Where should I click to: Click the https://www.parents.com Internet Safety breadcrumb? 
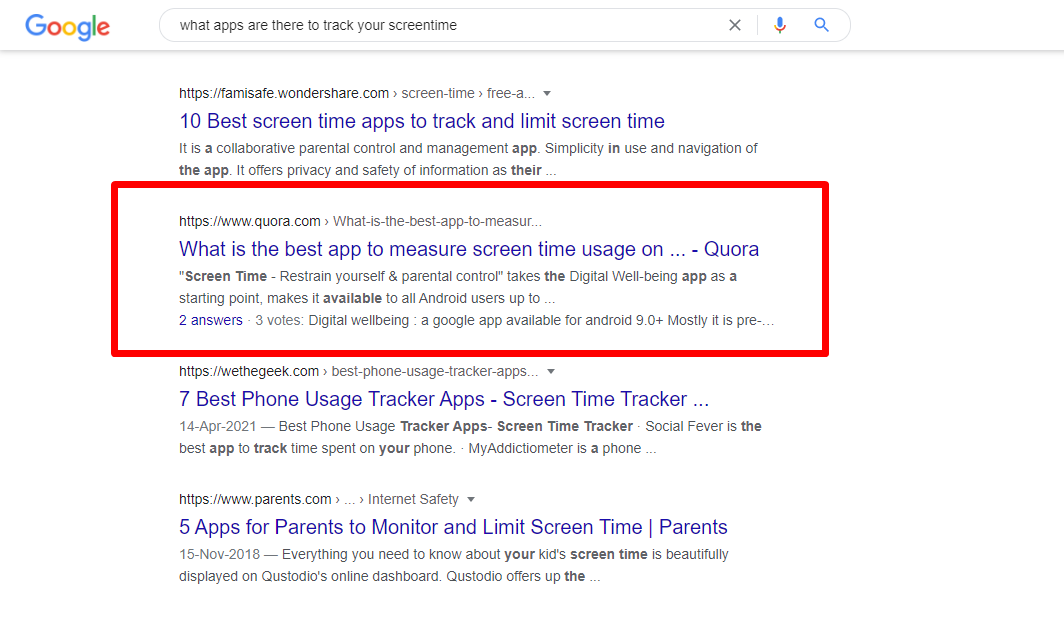[319, 499]
